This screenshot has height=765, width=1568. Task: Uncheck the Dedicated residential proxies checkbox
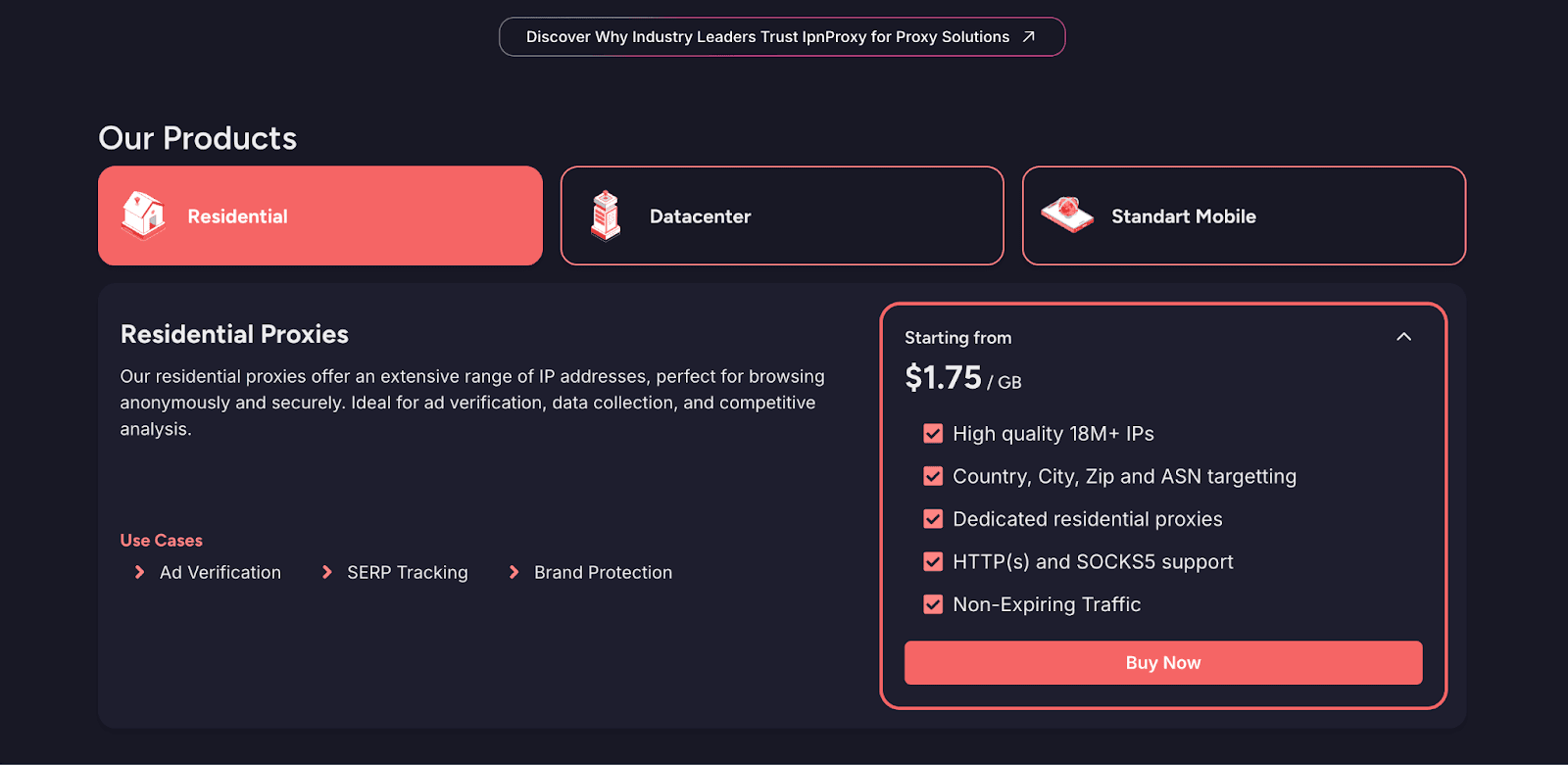(x=933, y=519)
